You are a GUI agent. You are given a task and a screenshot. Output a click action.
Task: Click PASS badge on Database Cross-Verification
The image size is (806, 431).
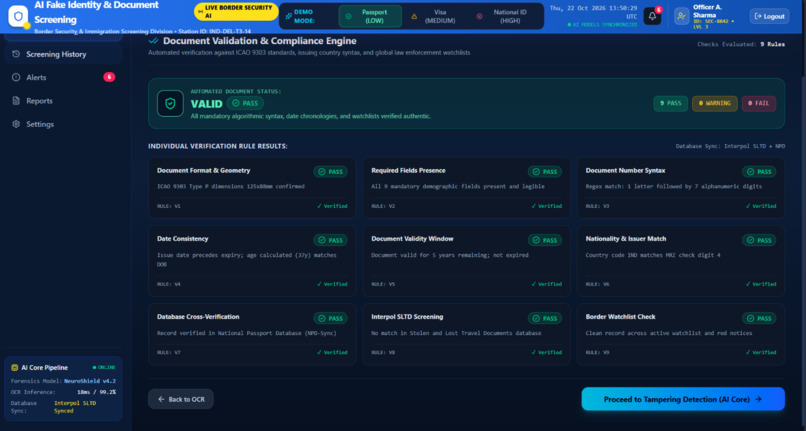(331, 318)
